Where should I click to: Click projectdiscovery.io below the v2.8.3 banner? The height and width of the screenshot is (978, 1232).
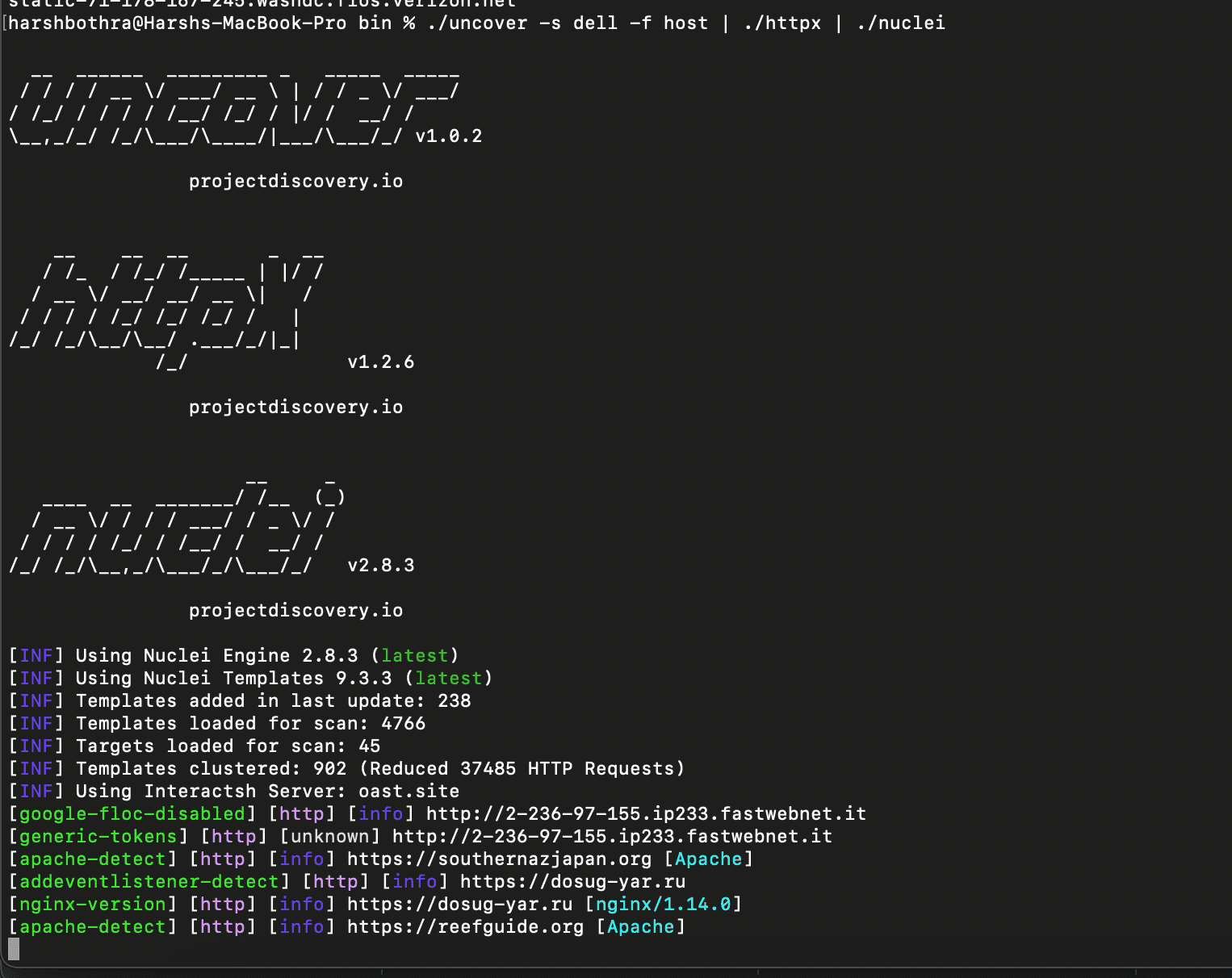point(295,610)
